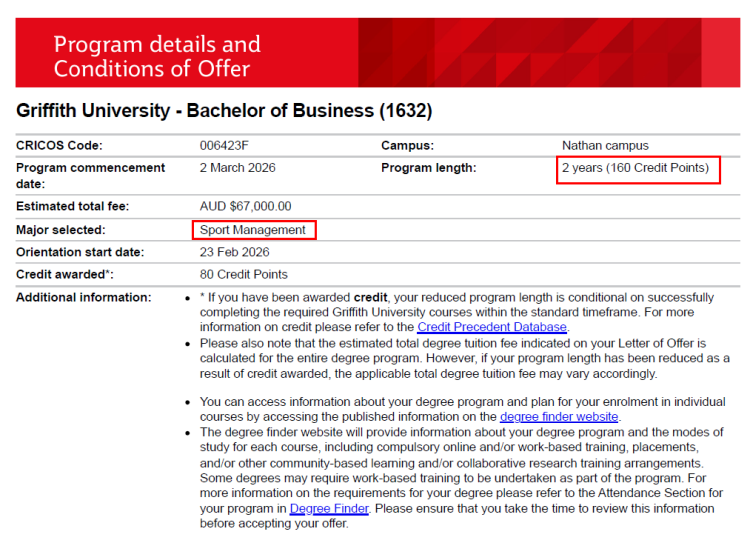
Task: Click the Program details and Conditions banner title
Action: tap(157, 56)
